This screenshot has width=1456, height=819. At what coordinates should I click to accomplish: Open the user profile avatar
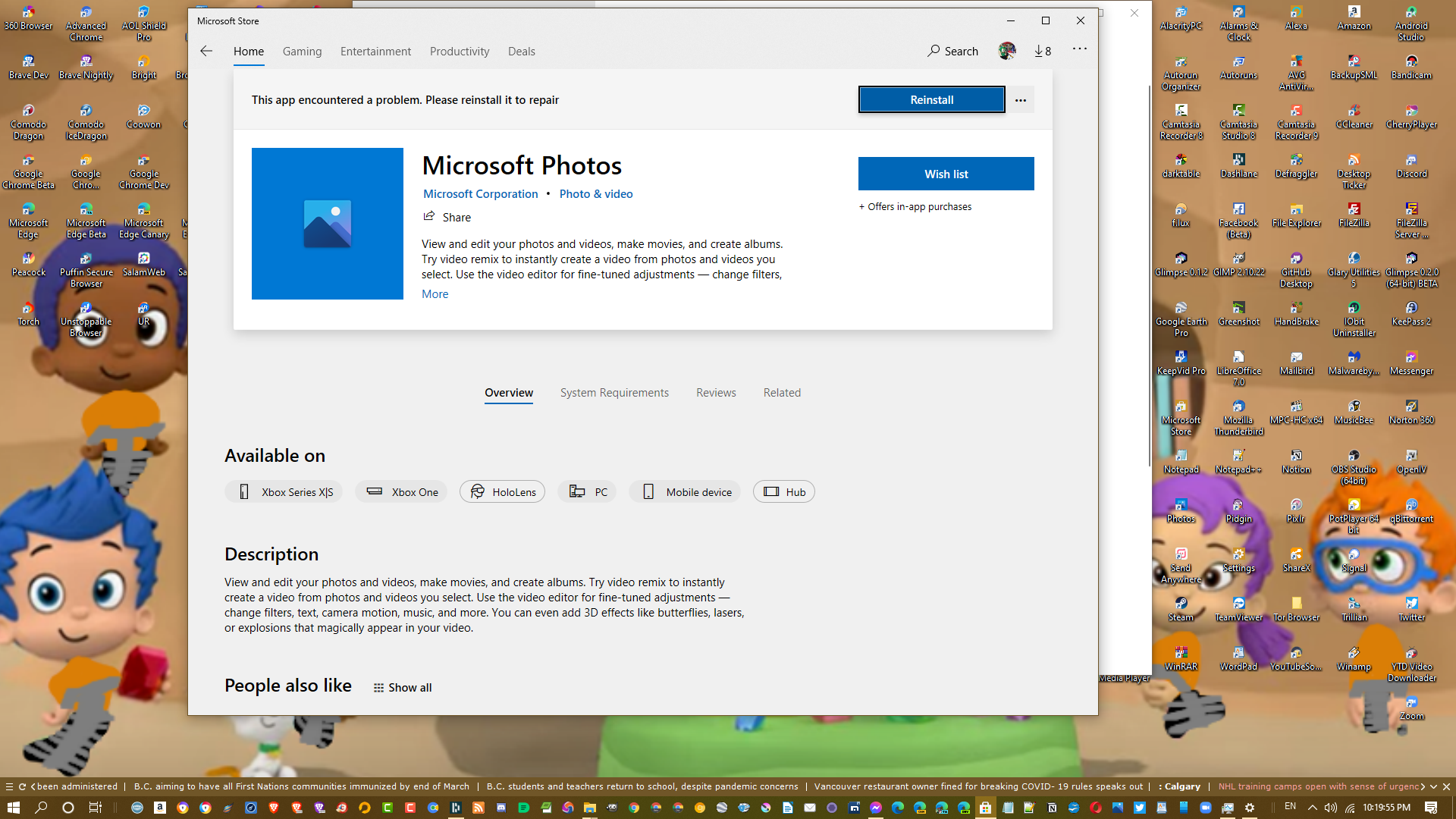[1007, 51]
